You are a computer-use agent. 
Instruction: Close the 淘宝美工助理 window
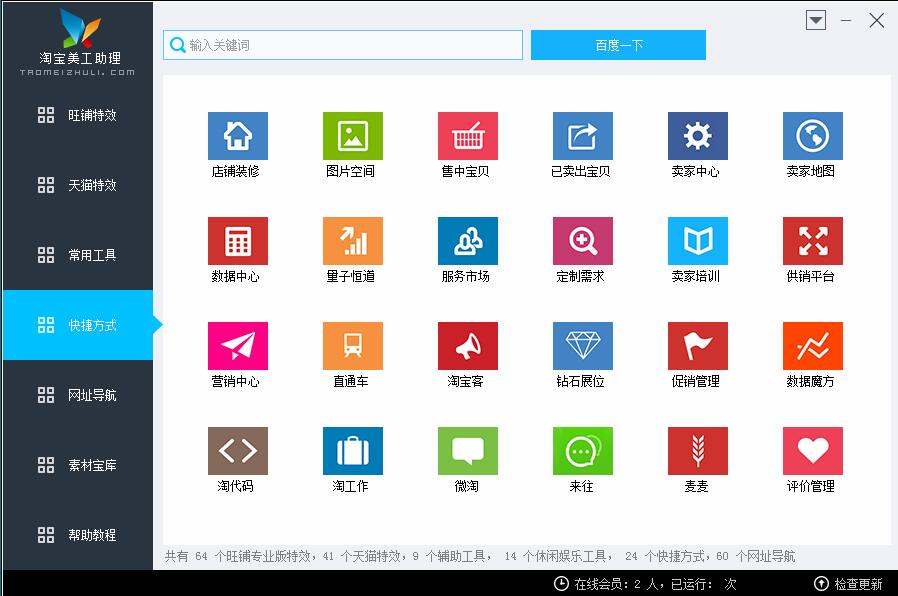pos(876,20)
